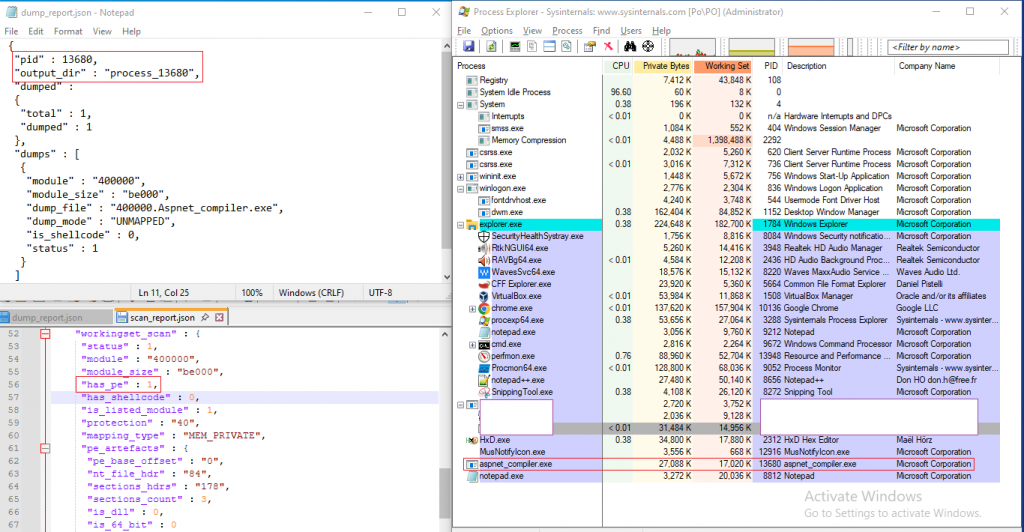Click the Save icon in Process Explorer toolbar
The image size is (1024, 532).
(x=467, y=47)
